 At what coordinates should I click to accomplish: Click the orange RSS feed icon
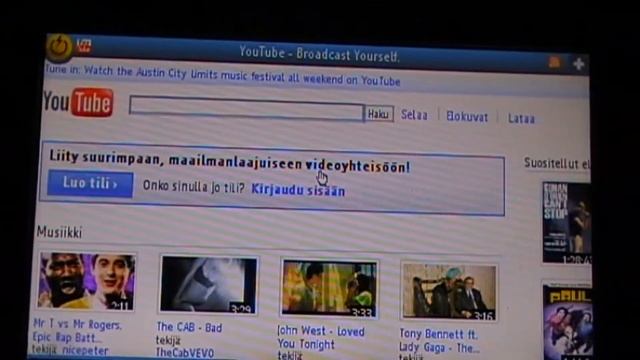point(554,62)
